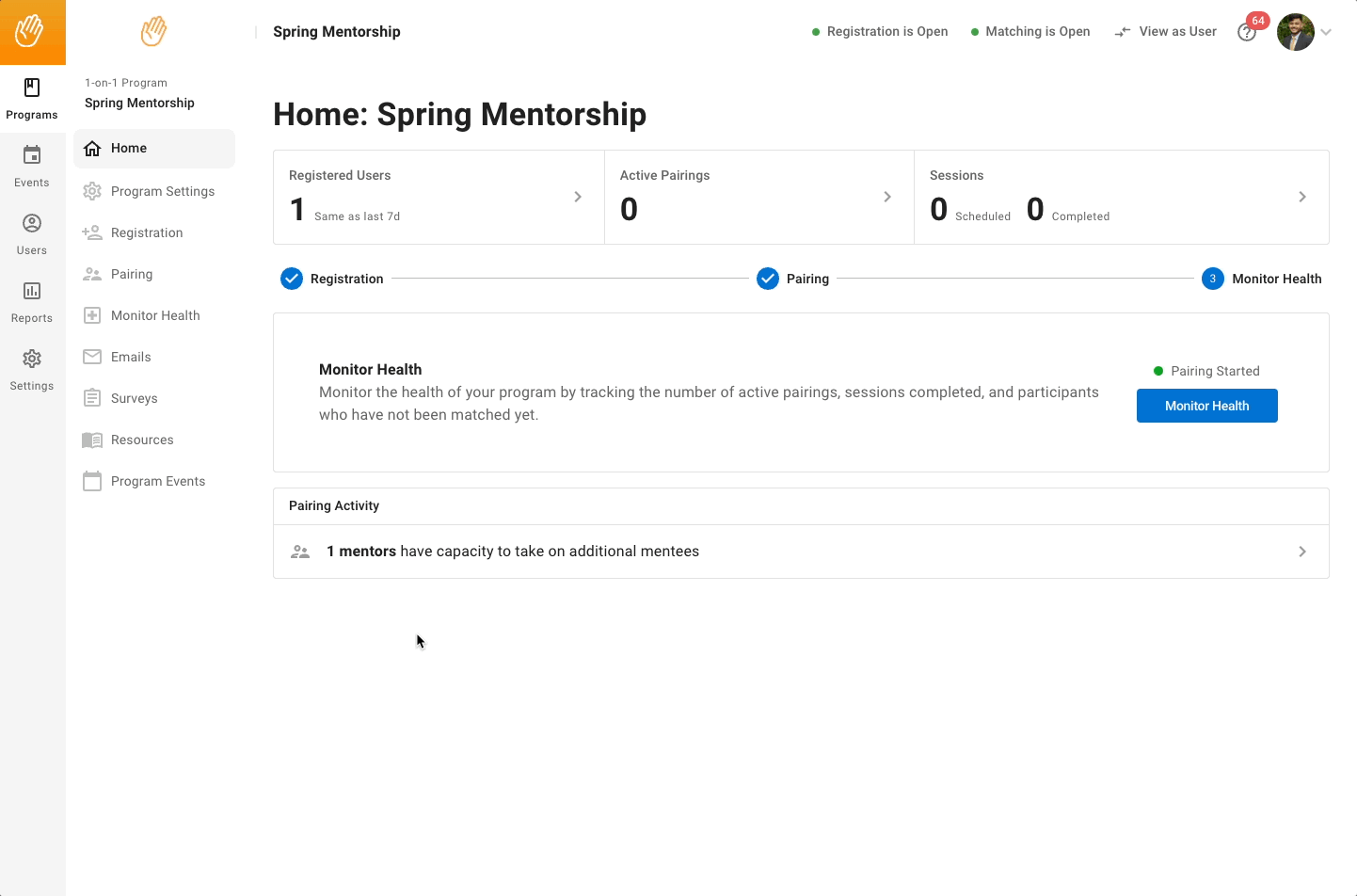The image size is (1357, 896).
Task: Open the Users section icon
Action: tap(32, 223)
